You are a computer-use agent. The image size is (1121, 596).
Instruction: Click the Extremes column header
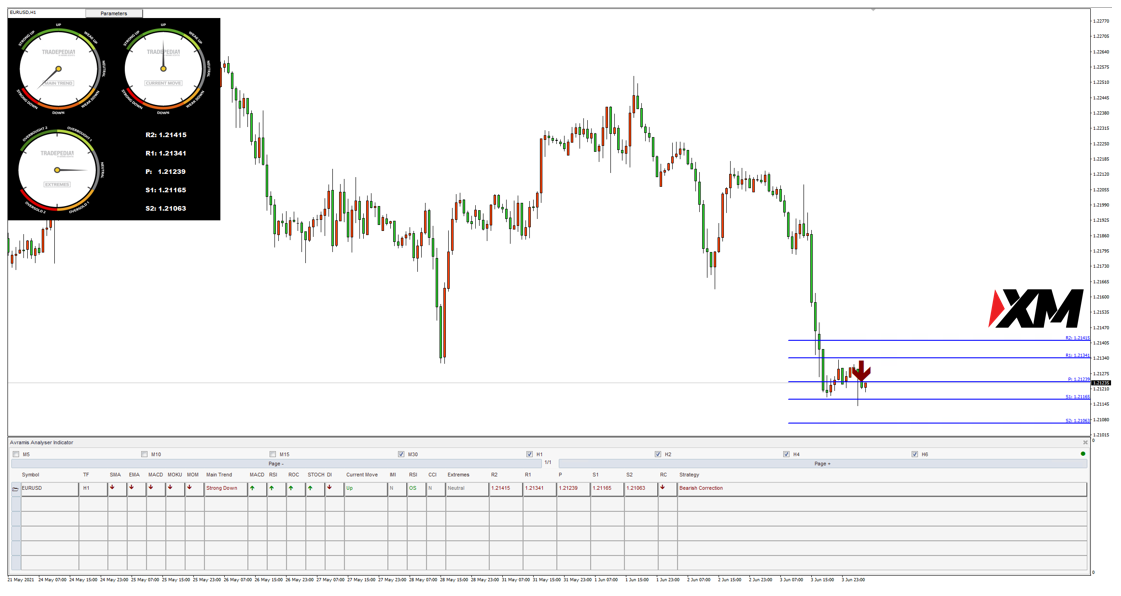(x=458, y=475)
